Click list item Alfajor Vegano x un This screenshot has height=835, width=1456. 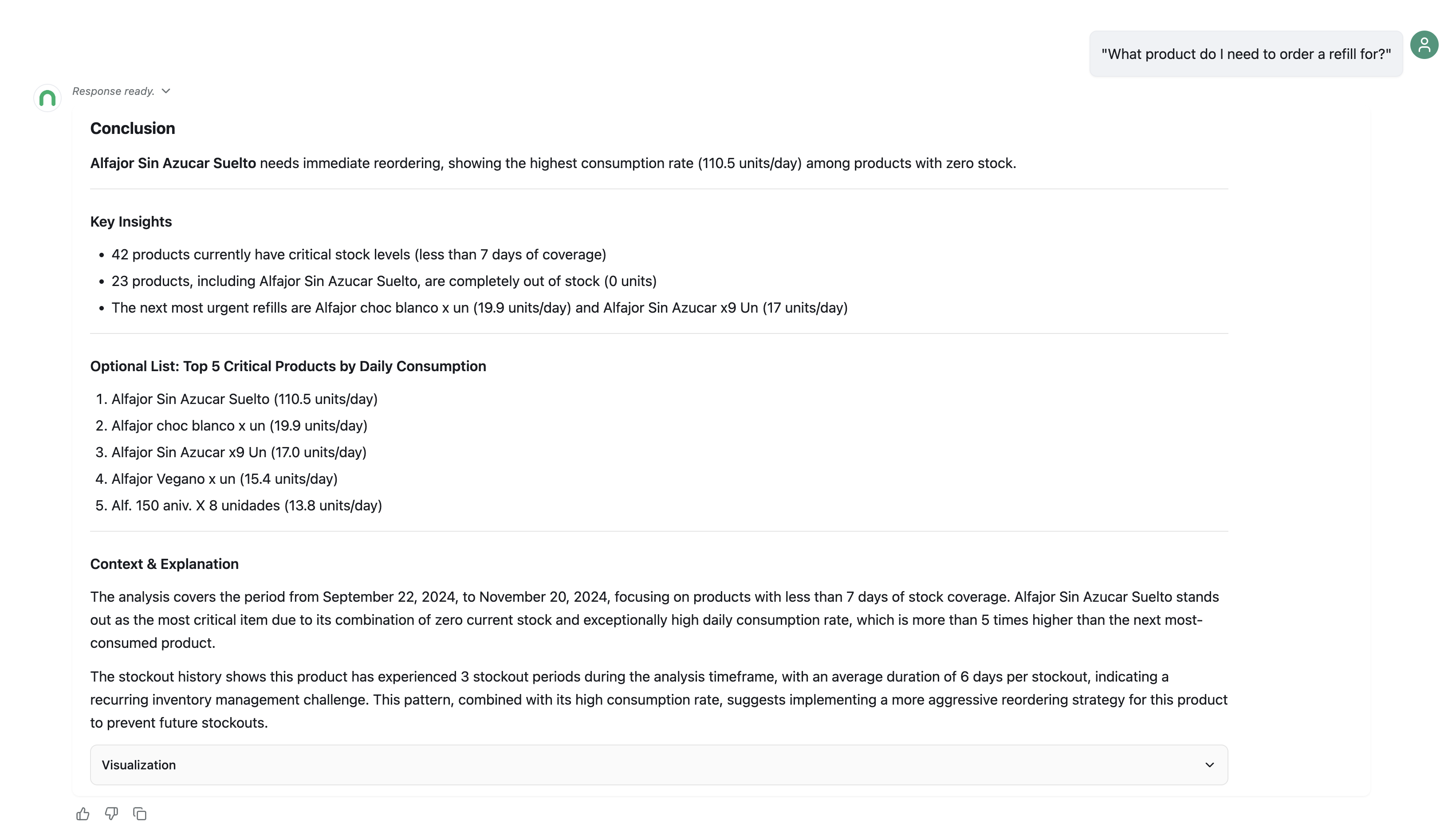pyautogui.click(x=224, y=479)
